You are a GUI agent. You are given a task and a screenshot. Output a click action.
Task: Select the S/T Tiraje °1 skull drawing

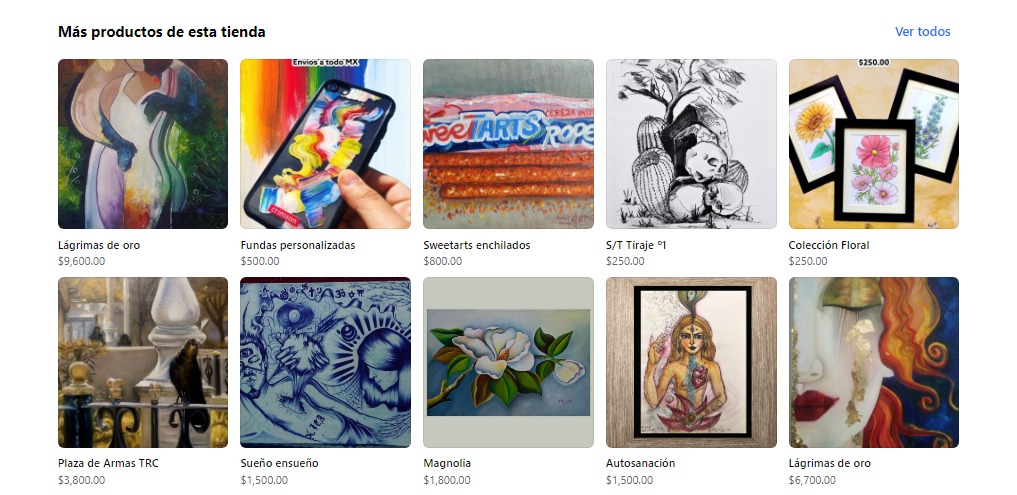point(691,144)
